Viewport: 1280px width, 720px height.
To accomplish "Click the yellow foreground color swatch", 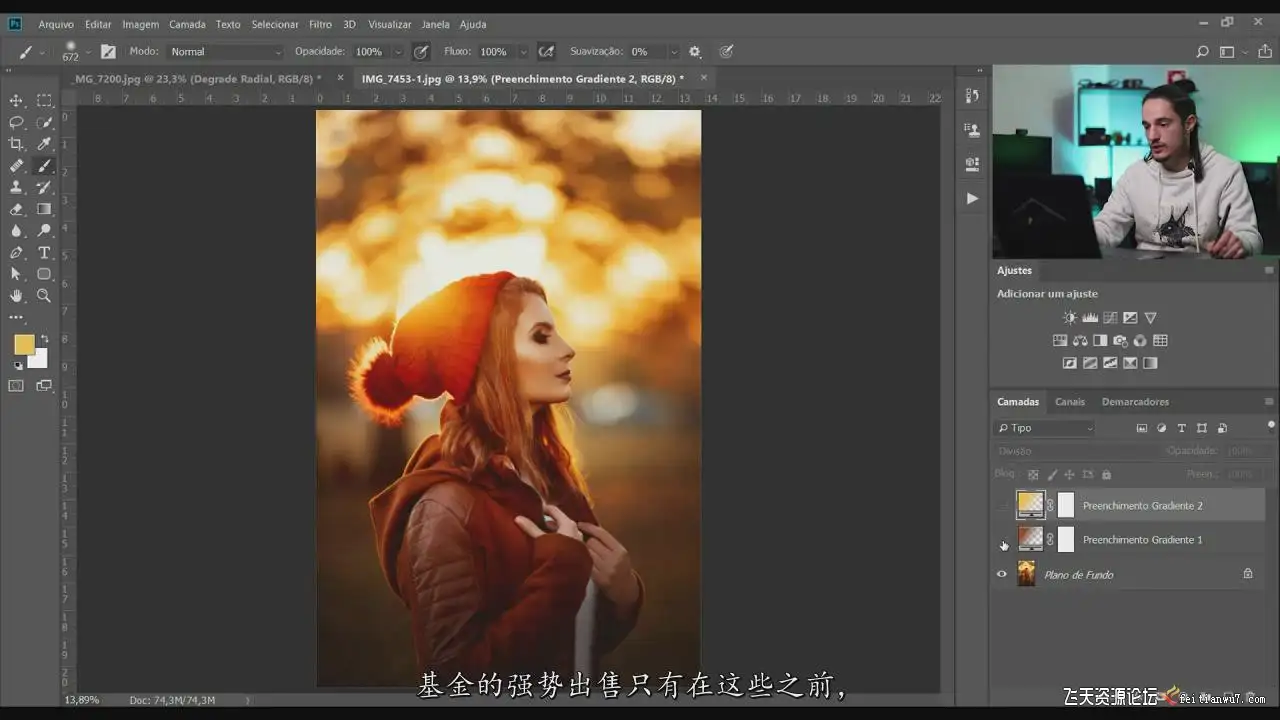I will (24, 345).
